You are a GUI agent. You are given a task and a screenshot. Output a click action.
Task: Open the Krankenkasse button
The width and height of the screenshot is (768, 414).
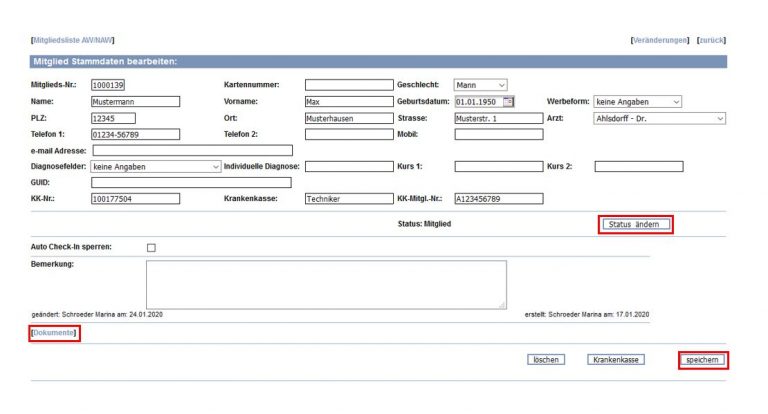coord(615,360)
